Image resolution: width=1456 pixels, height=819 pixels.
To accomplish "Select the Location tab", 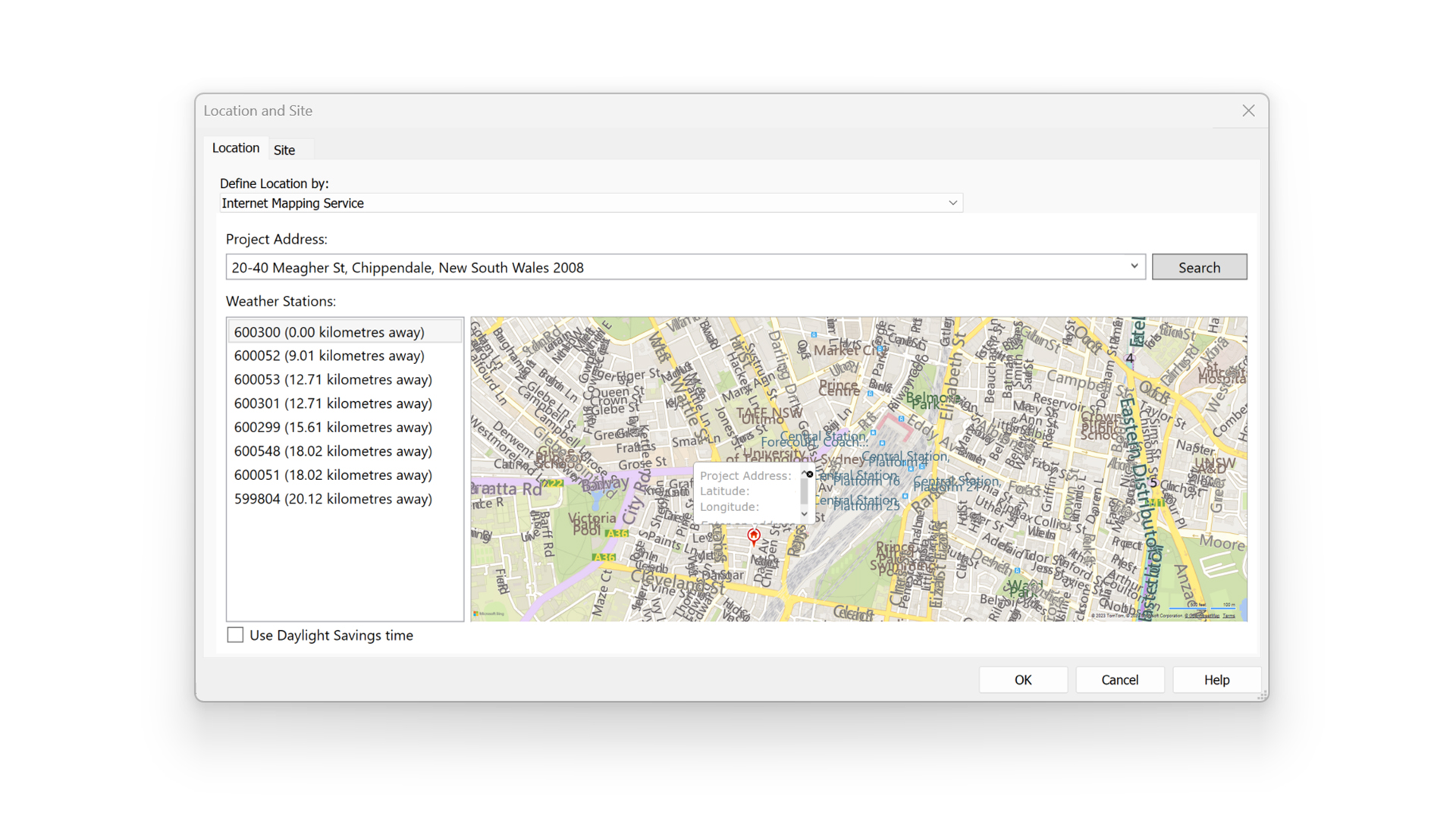I will pyautogui.click(x=235, y=148).
